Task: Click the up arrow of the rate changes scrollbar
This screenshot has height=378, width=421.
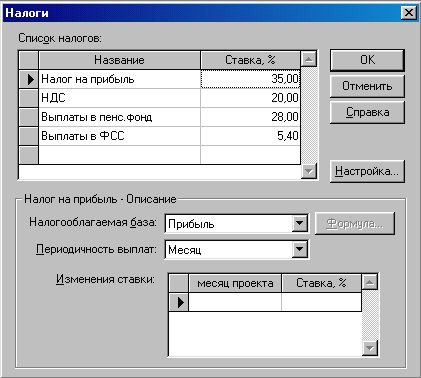Action: (x=370, y=283)
